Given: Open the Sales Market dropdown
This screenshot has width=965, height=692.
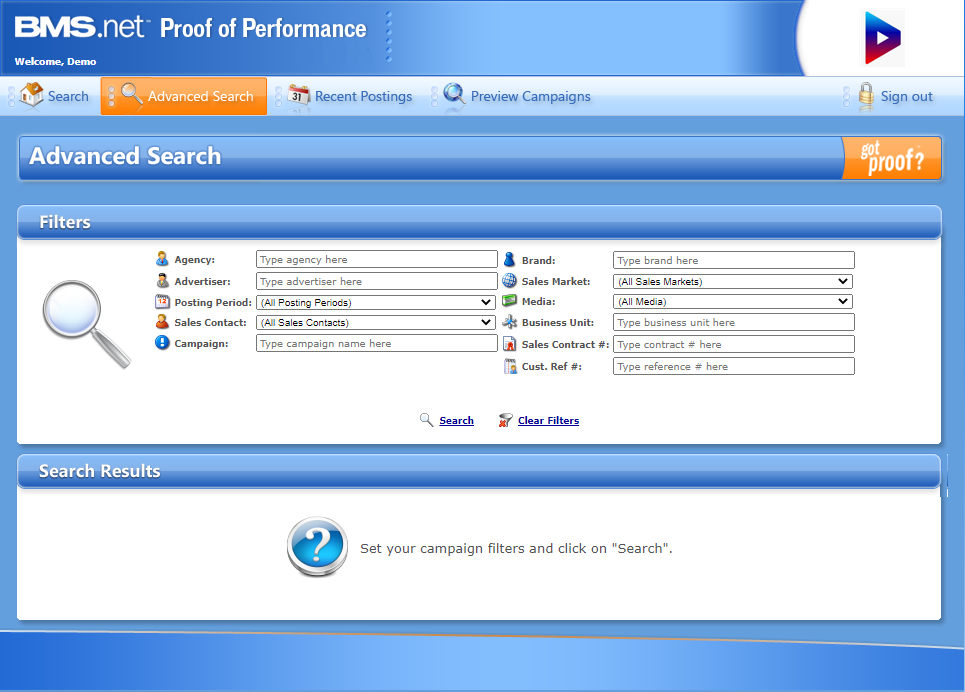Looking at the screenshot, I should (733, 282).
